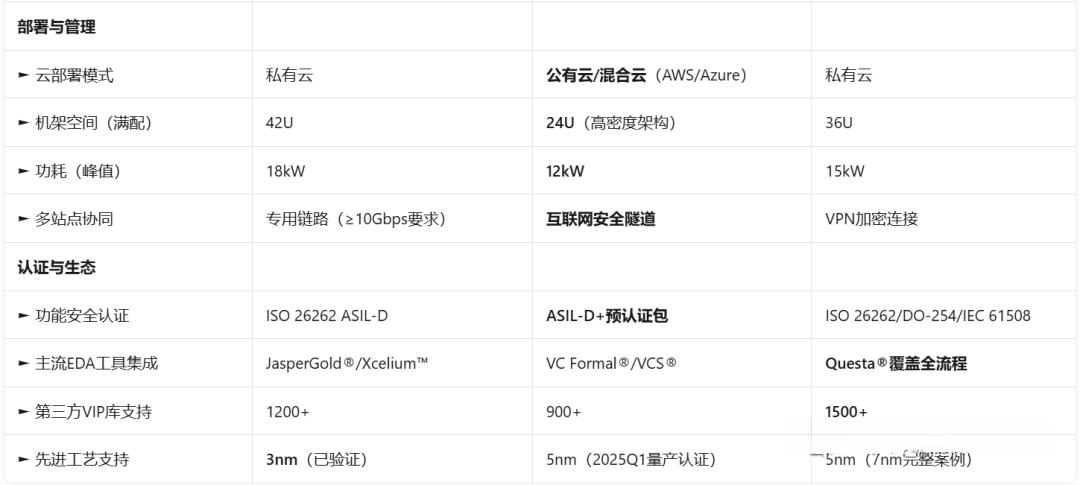Viewport: 1080px width, 485px height.
Task: Select the ISO 26262 ASIL-D cell
Action: (326, 316)
